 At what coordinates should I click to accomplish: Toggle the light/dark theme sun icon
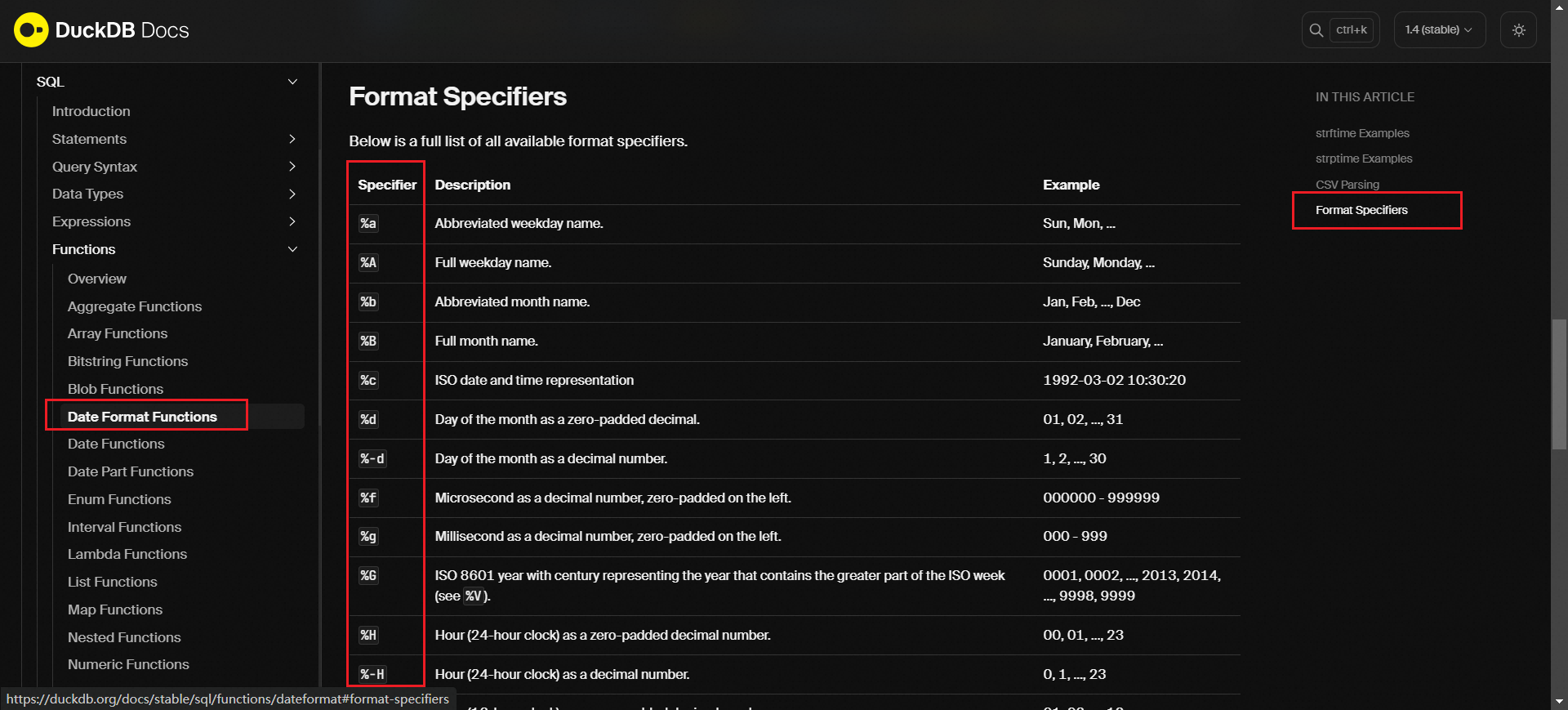coord(1518,30)
